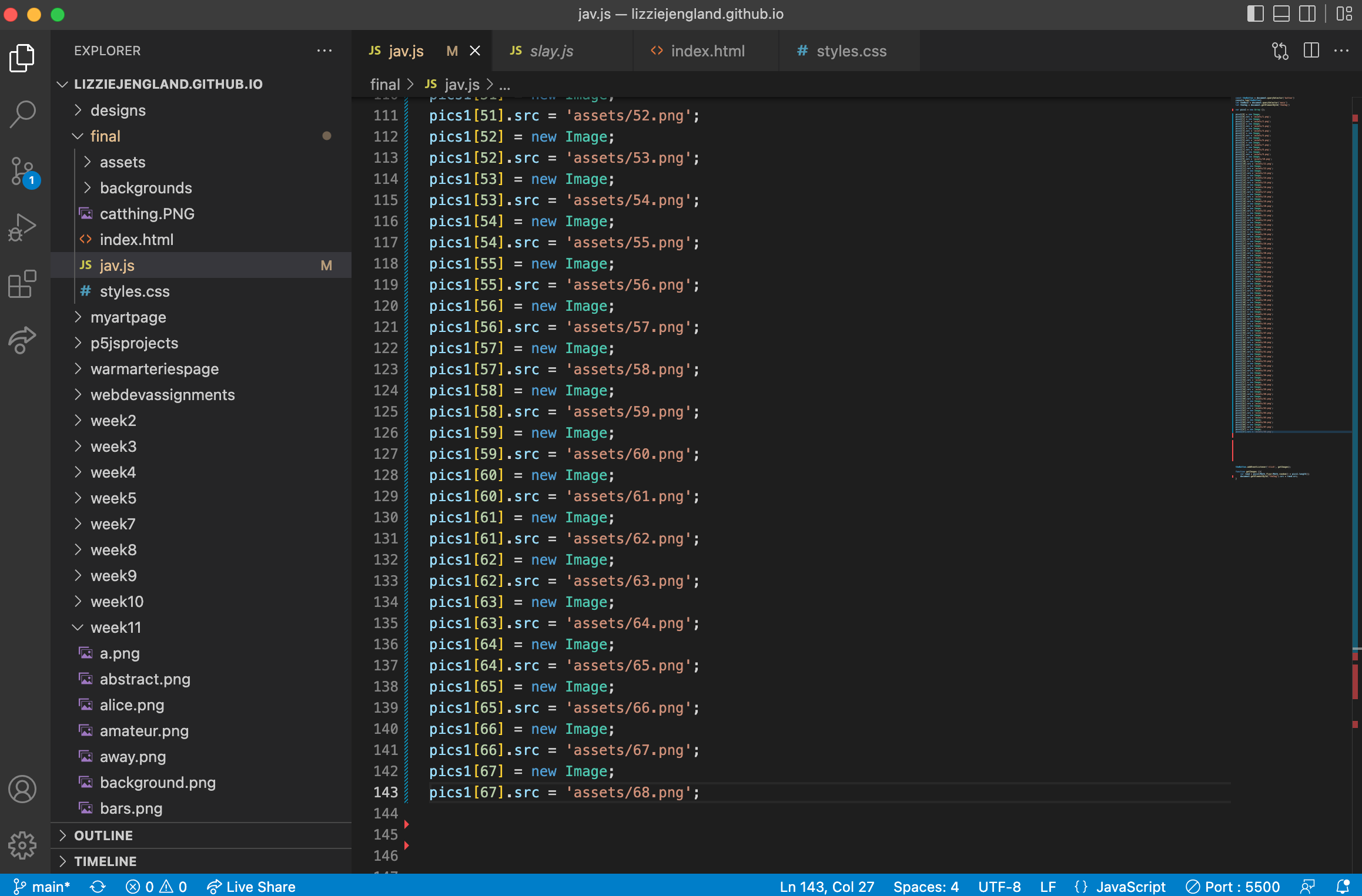Open Source Control view with badge

[x=22, y=172]
